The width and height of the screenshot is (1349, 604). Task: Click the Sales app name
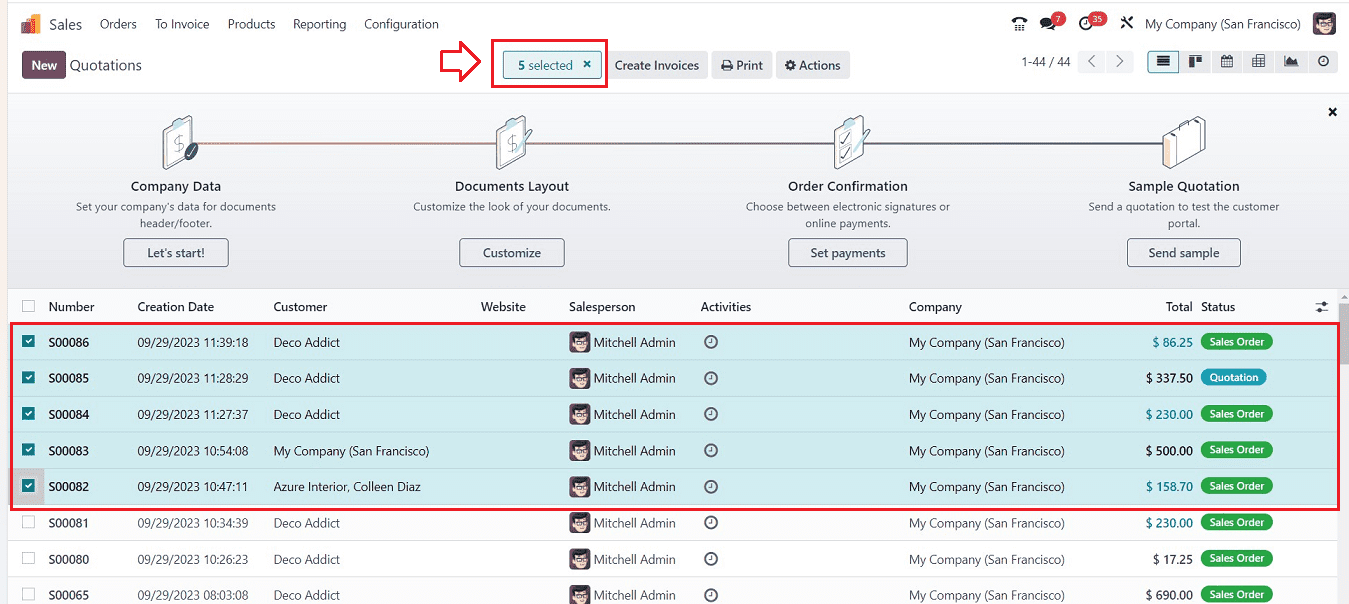point(66,24)
